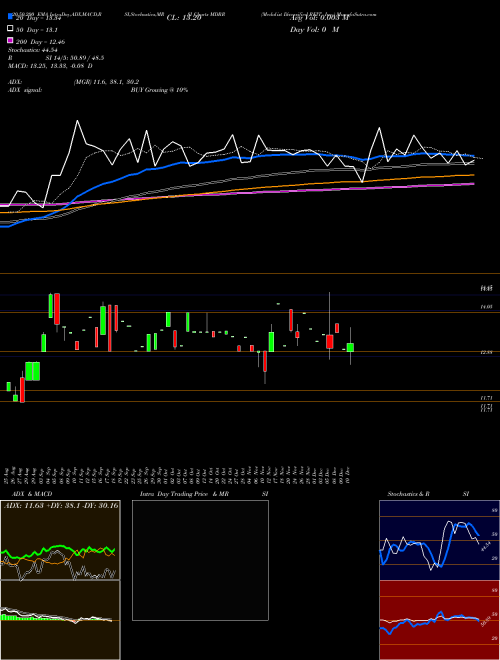Click the 14.03 price axis label
The height and width of the screenshot is (660, 500).
click(x=487, y=307)
